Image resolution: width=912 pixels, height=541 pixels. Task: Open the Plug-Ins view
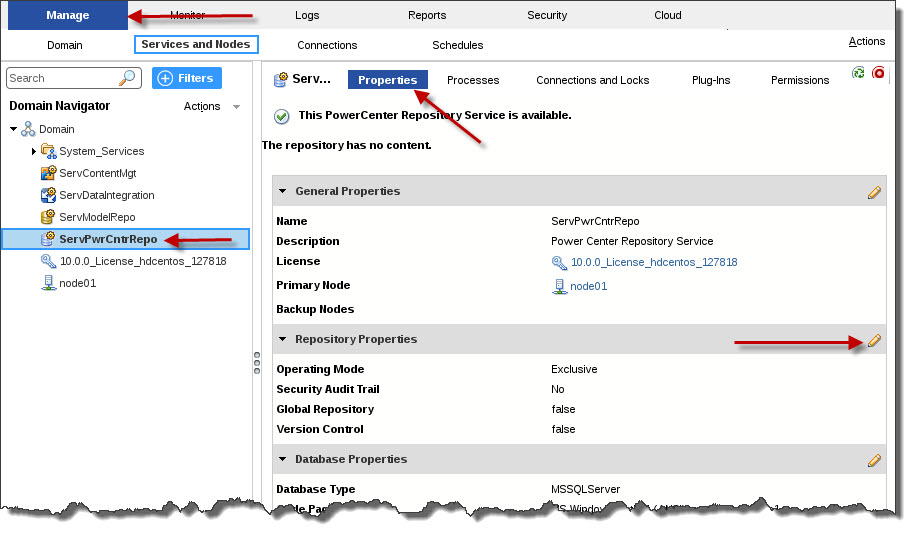coord(711,80)
